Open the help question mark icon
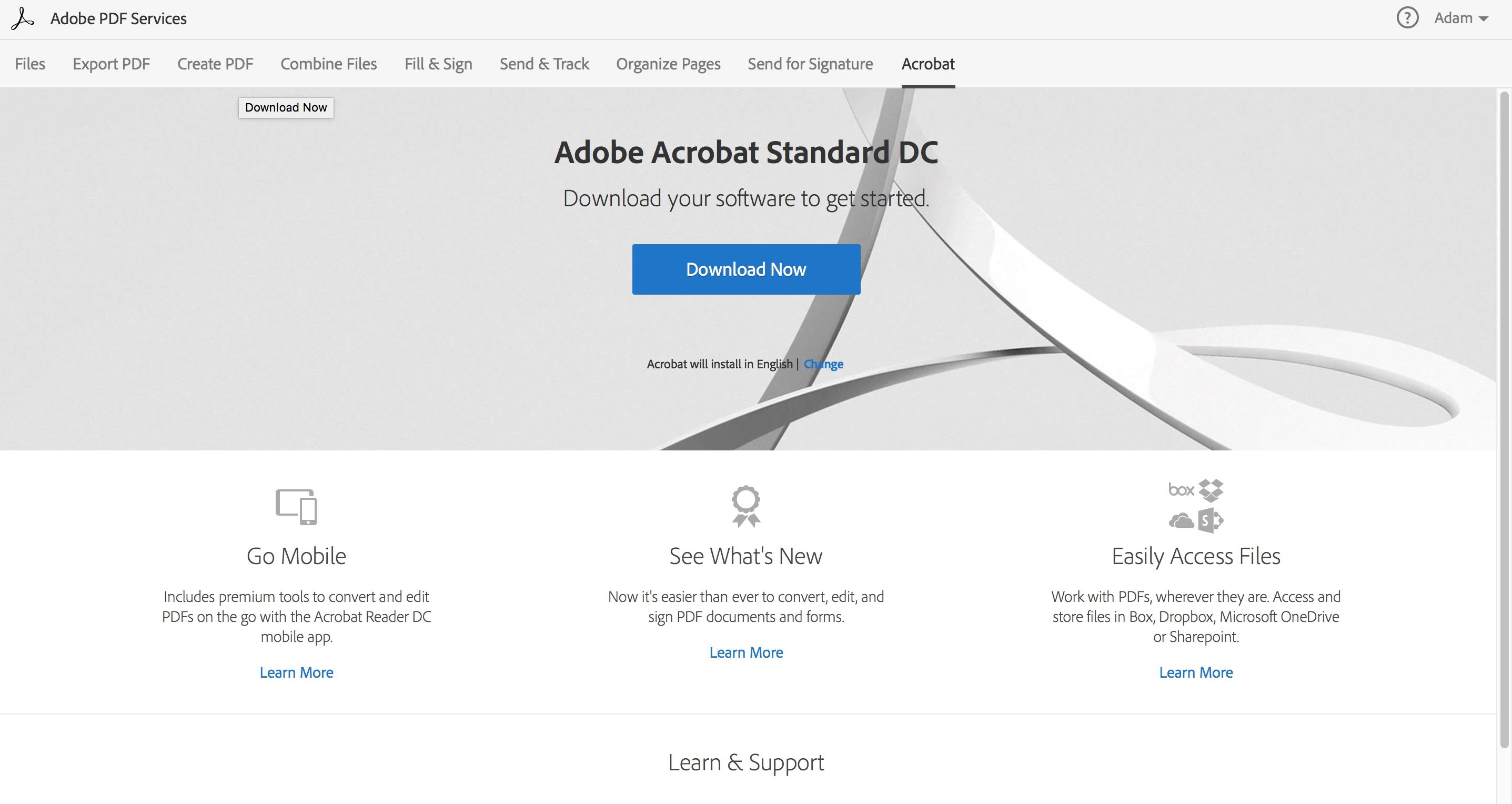Viewport: 1512px width, 804px height. (x=1407, y=18)
